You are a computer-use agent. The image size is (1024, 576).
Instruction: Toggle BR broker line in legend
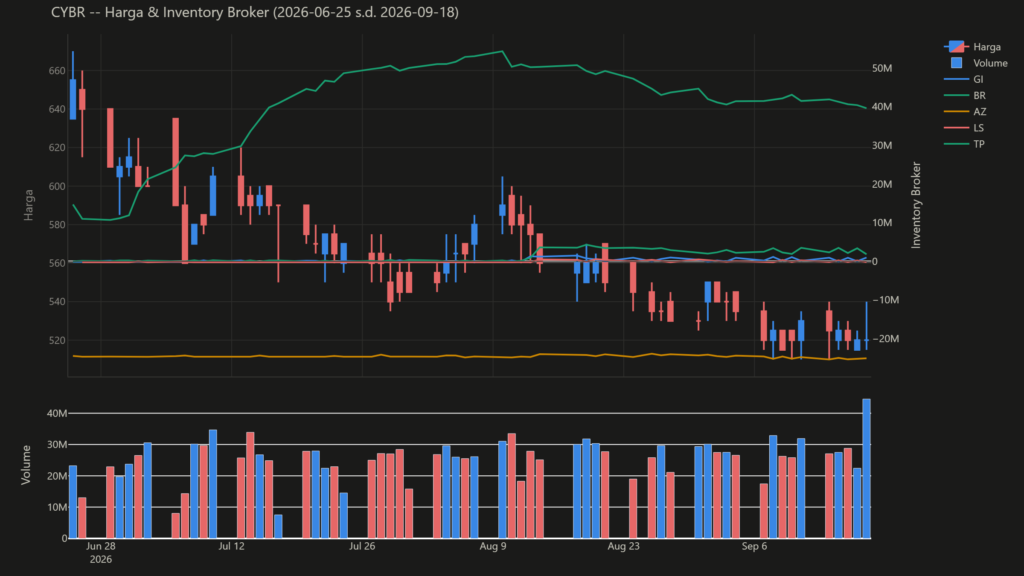tap(965, 95)
